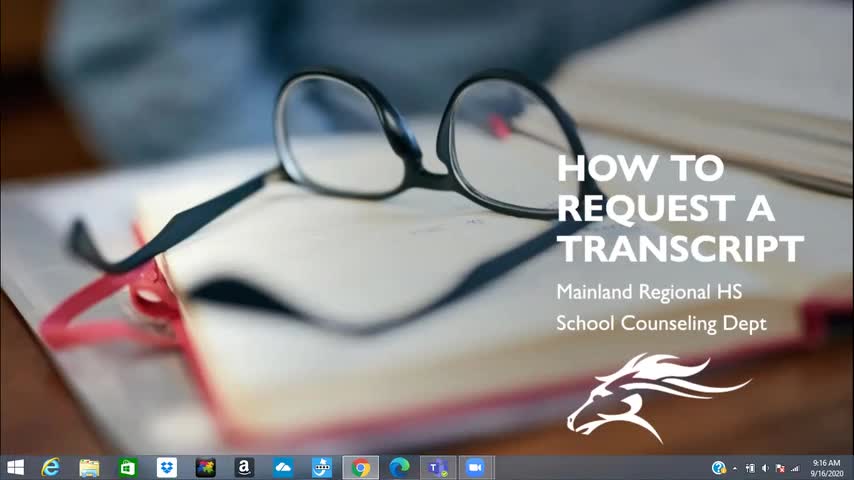This screenshot has height=480, width=854.
Task: Open the power and battery tray icon
Action: click(x=750, y=468)
